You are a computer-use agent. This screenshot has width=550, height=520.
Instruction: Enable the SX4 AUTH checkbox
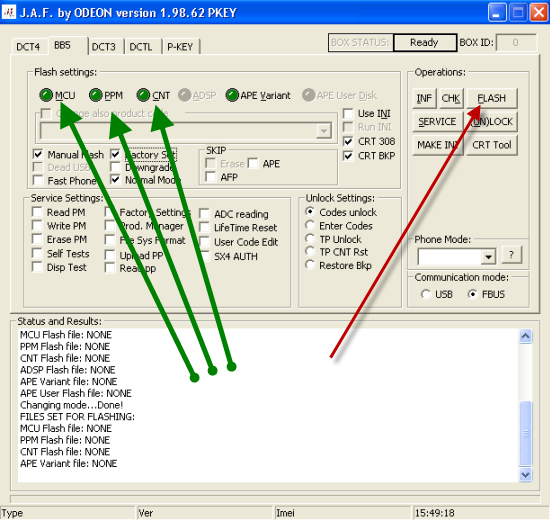coord(204,256)
